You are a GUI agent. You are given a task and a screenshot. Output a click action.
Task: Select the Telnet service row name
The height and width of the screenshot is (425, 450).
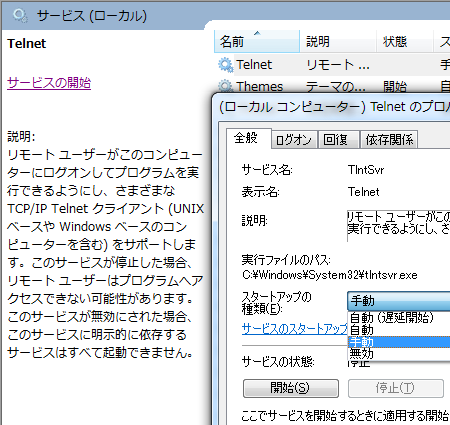[254, 64]
